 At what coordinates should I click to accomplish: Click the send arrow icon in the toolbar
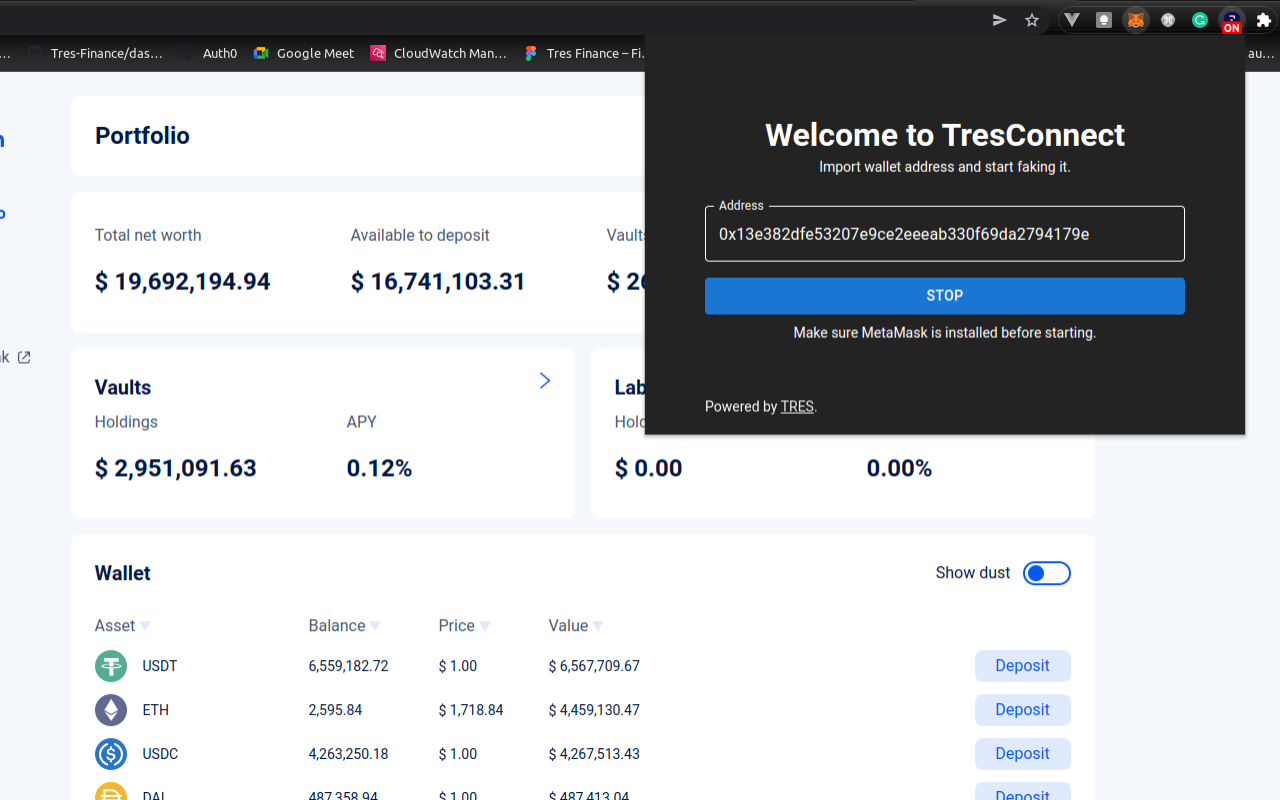[x=998, y=19]
